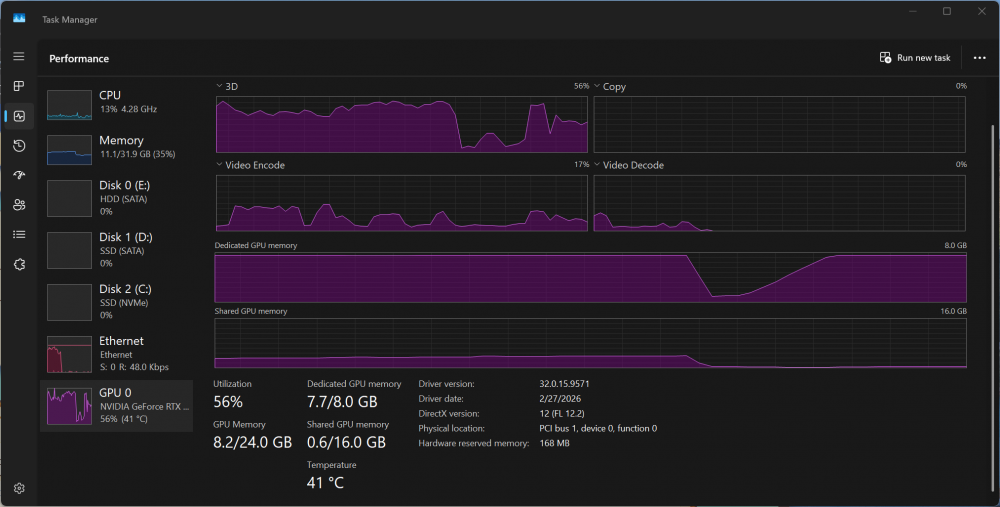Go to the Processes page icon

[x=19, y=86]
